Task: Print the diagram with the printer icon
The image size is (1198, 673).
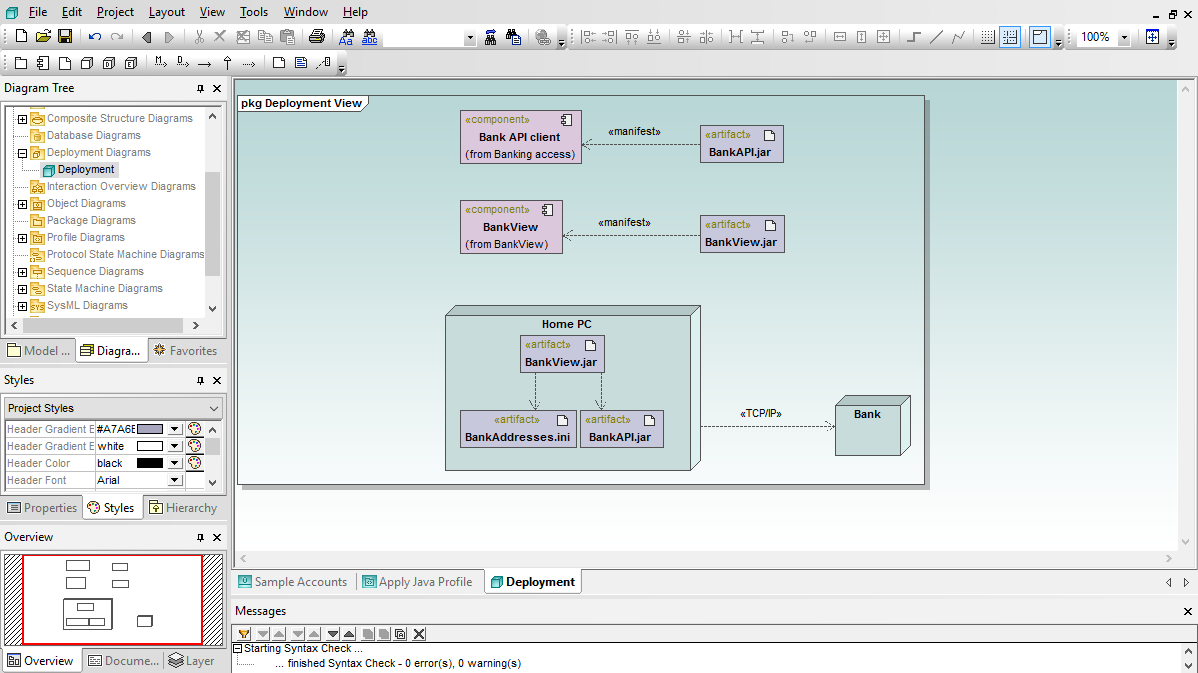Action: coord(316,37)
